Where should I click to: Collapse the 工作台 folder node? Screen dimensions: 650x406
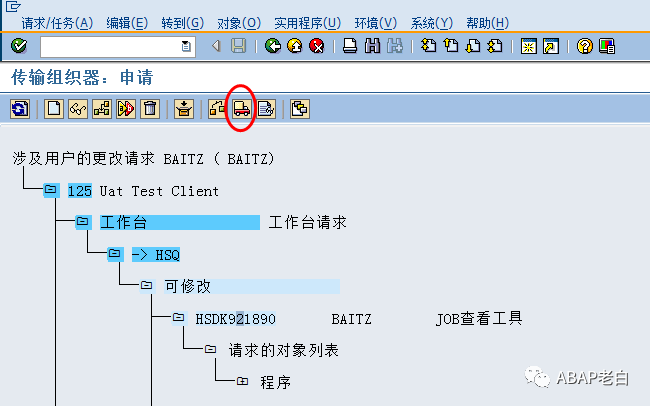tap(82, 222)
